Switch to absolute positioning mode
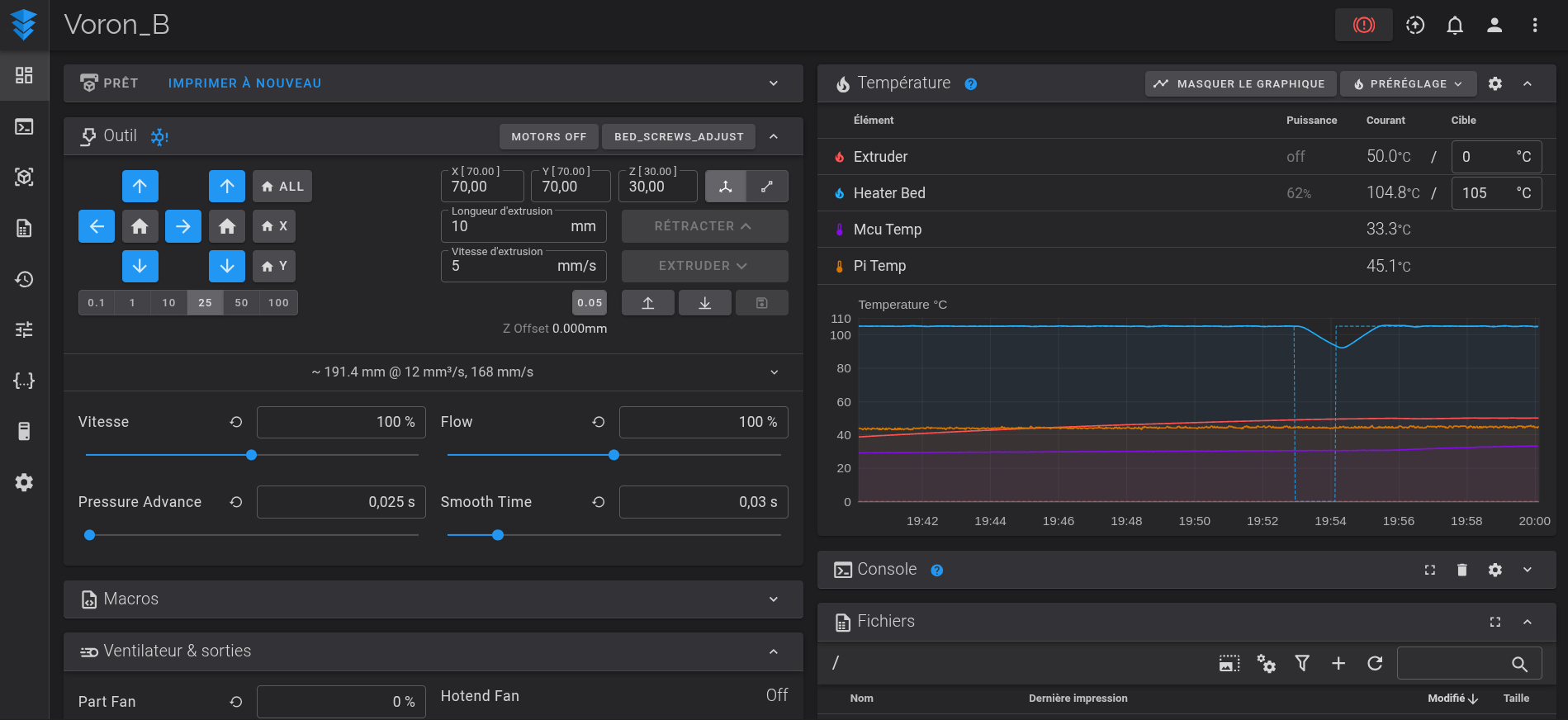This screenshot has height=720, width=1568. coord(726,187)
